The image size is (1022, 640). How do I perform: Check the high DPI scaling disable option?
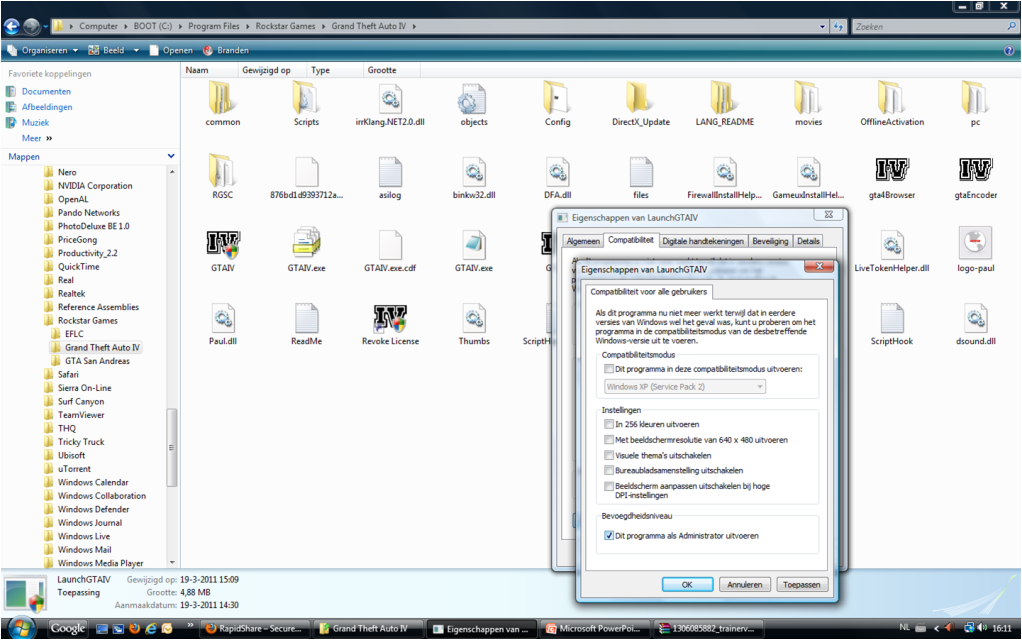609,486
